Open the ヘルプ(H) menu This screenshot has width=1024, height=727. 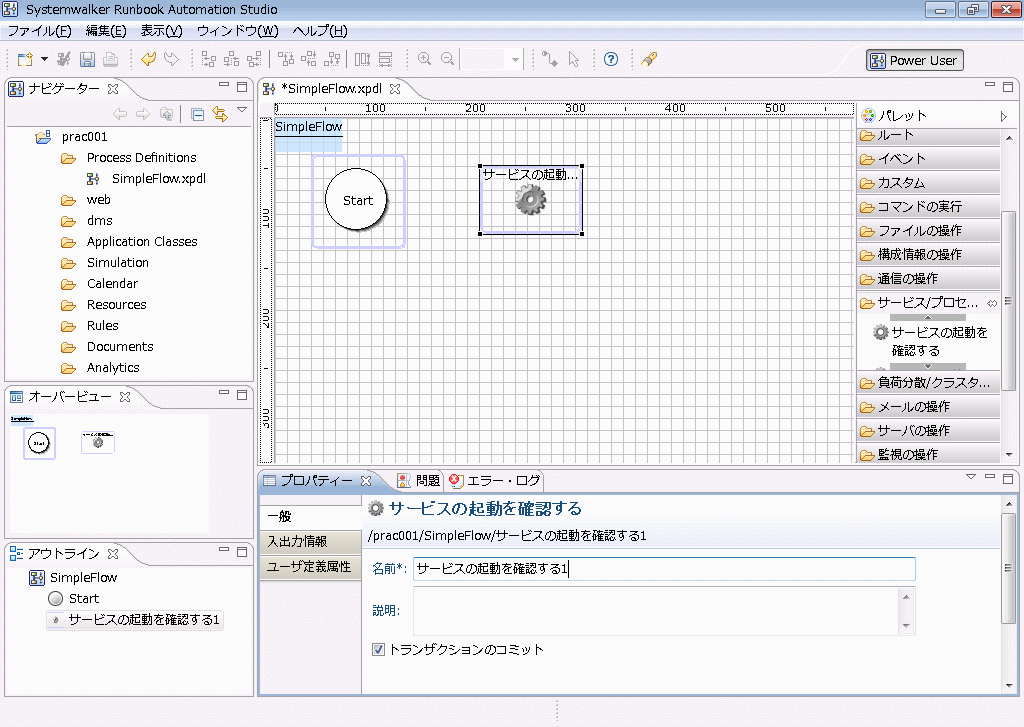[x=319, y=31]
